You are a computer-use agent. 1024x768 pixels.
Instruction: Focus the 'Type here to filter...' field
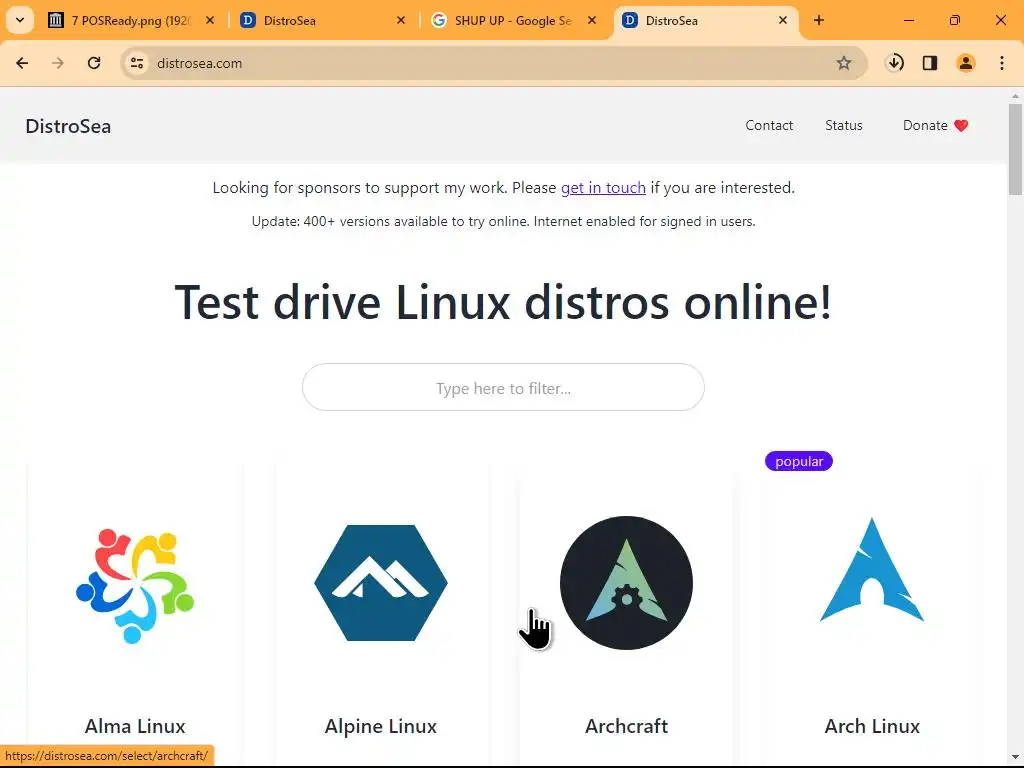pyautogui.click(x=503, y=388)
